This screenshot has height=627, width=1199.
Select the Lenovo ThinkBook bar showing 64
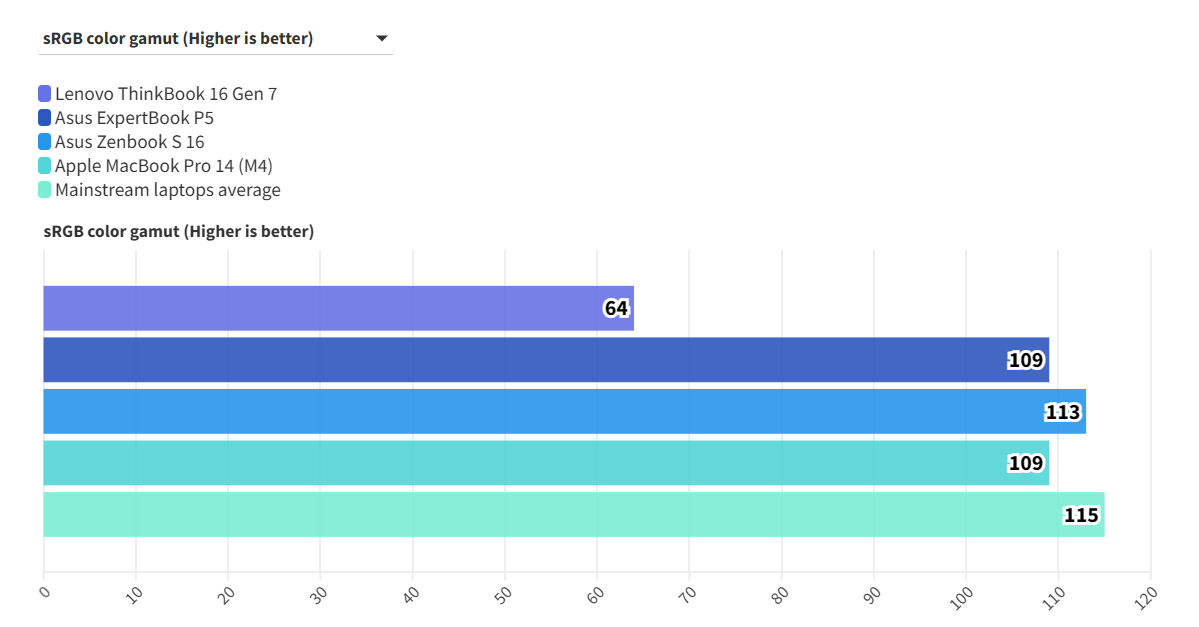pyautogui.click(x=320, y=308)
